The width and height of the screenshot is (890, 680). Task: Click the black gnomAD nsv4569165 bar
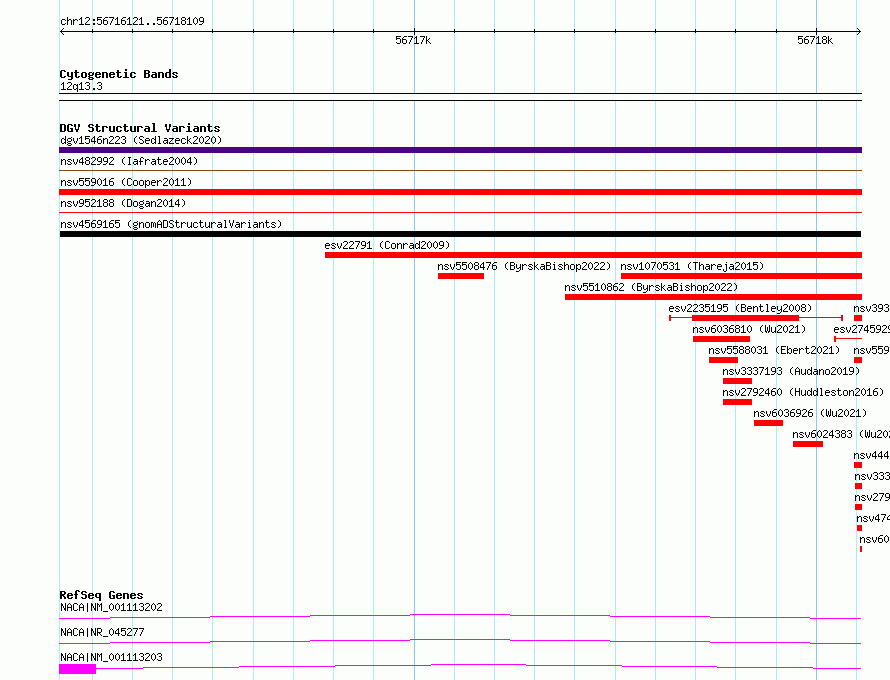(x=460, y=234)
